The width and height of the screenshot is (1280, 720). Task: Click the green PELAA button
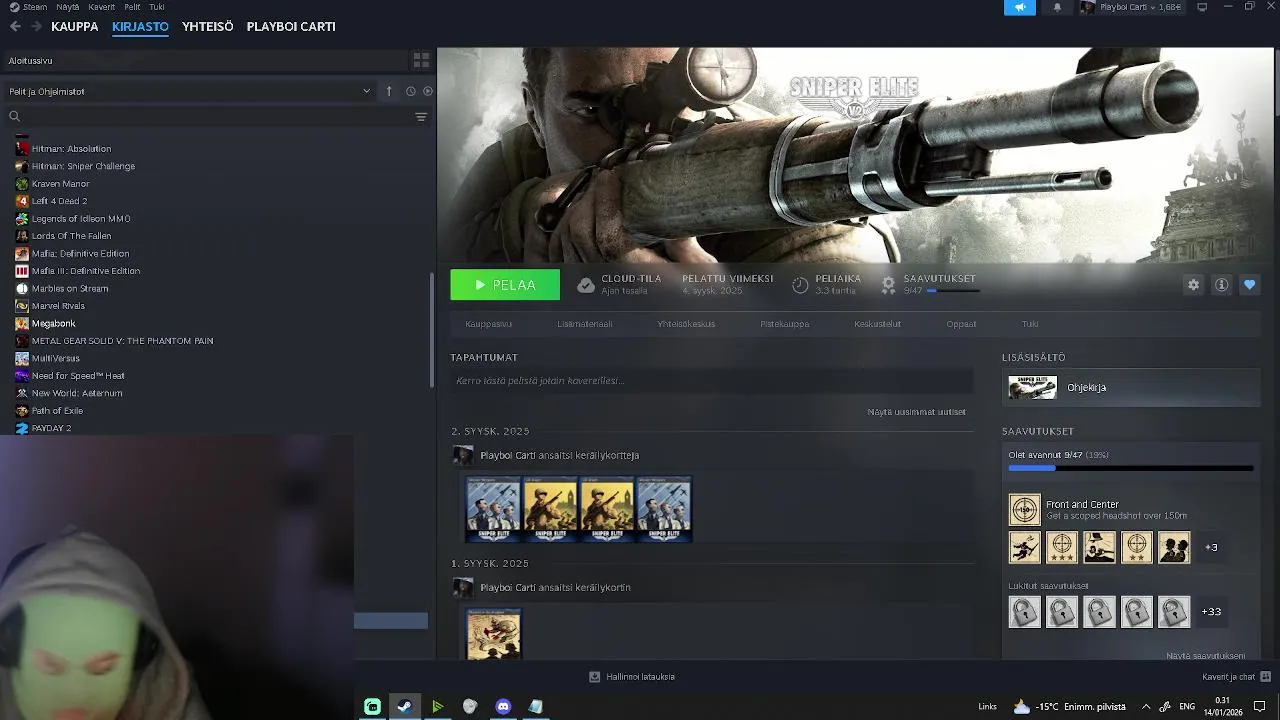[505, 285]
